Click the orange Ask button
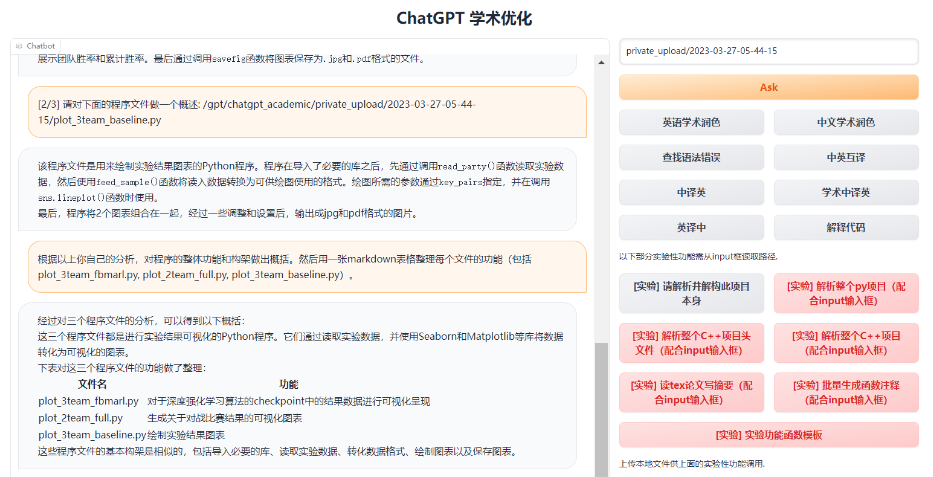The width and height of the screenshot is (933, 477). coord(769,87)
